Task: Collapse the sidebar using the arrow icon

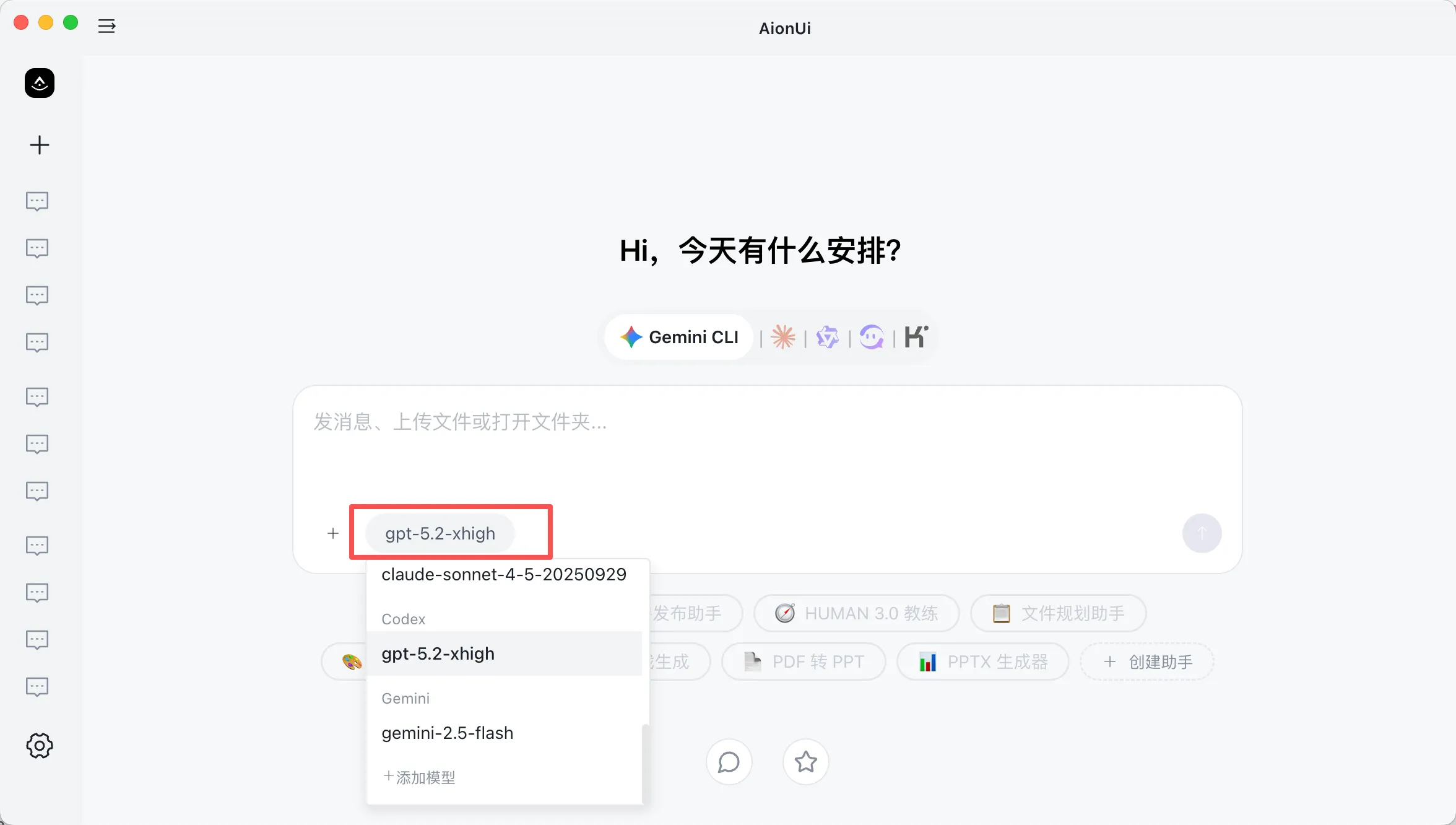Action: coord(106,26)
